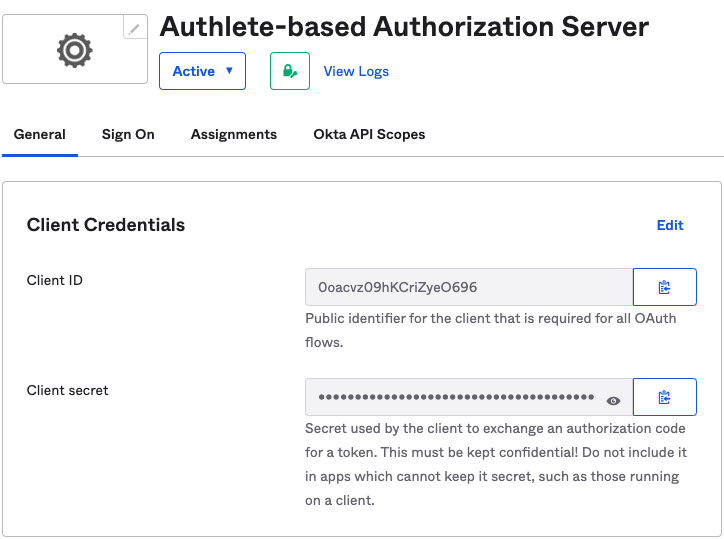
Task: Open the Sign On tab
Action: coord(128,134)
